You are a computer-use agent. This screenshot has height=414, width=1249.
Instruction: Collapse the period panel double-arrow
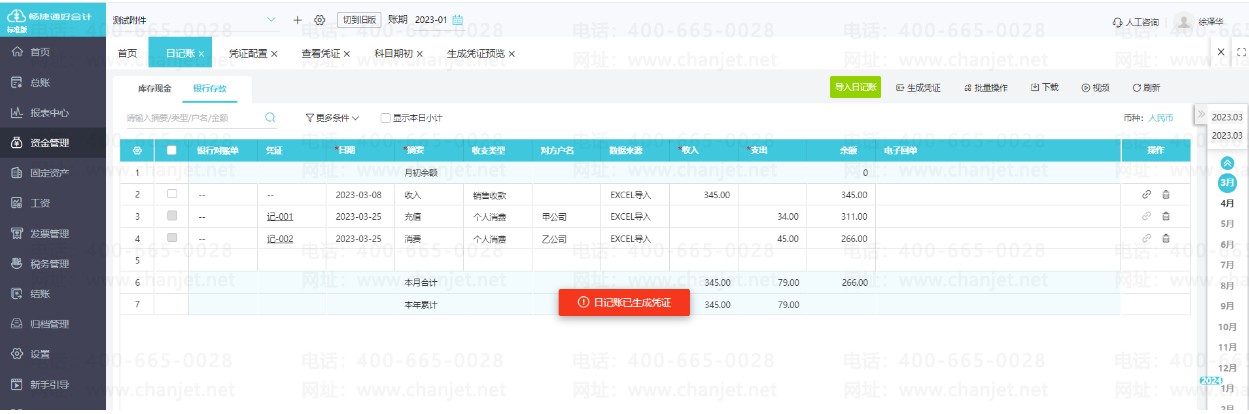1201,115
